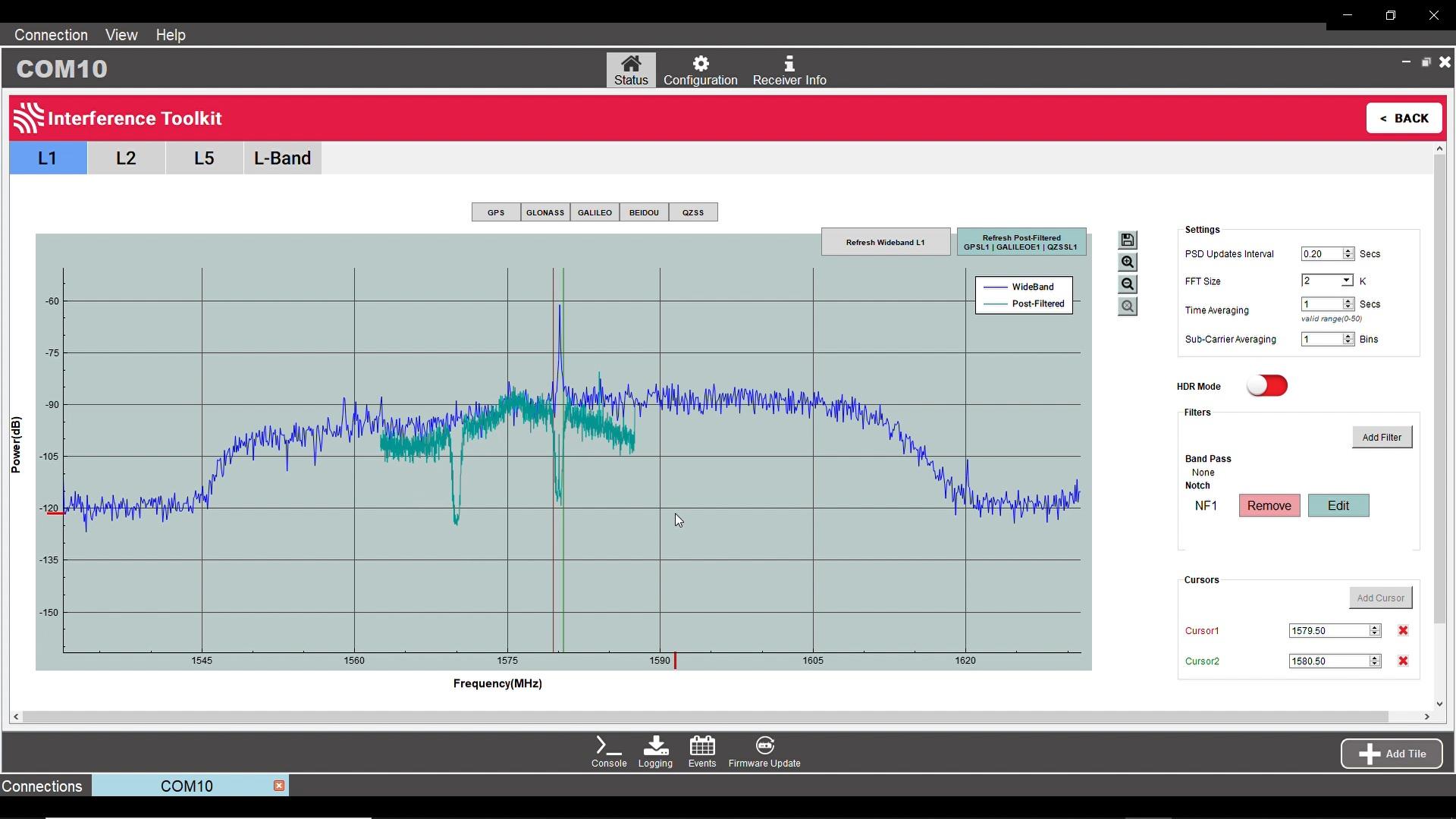Expand the FFT Size dropdown
The image size is (1456, 819).
point(1347,281)
